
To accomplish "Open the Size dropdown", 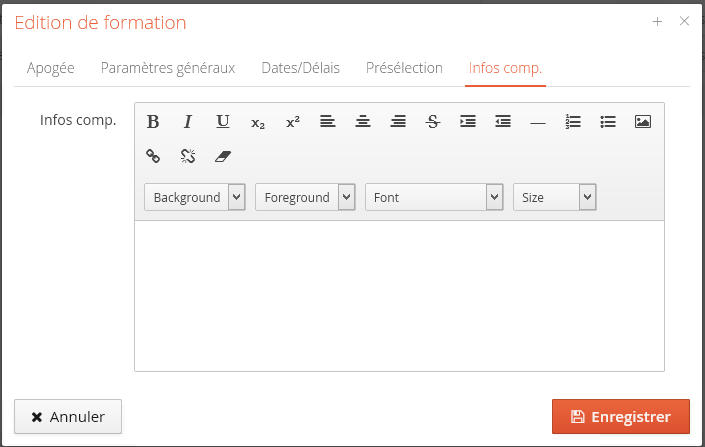I will click(554, 197).
